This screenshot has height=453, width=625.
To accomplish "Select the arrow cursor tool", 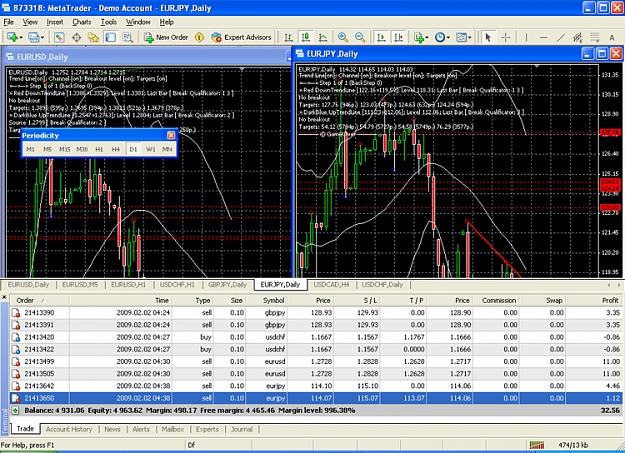I will tap(488, 37).
